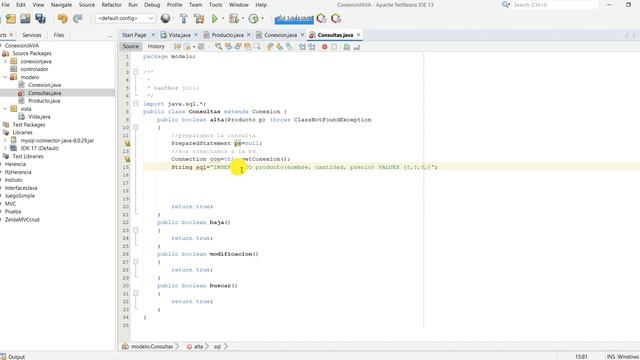Click the Shift Line Right icon
Viewport: 640px width, 360px height.
(x=312, y=47)
